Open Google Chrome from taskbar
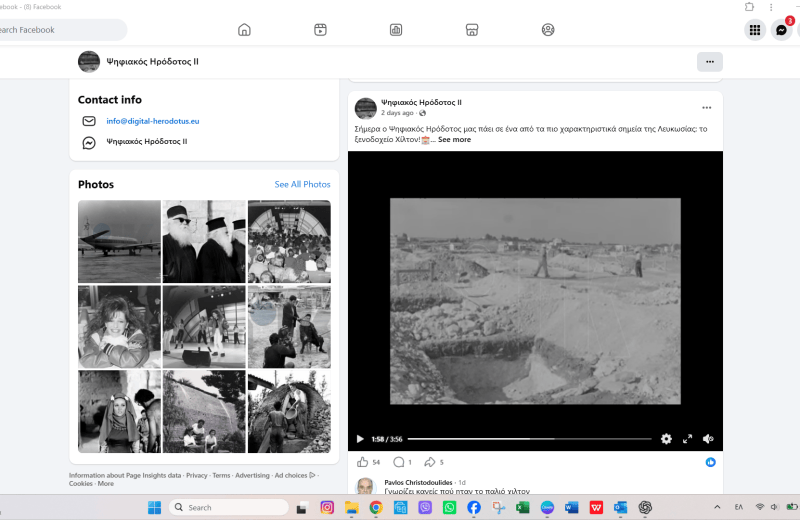Screen dimensions: 800x520 click(376, 507)
